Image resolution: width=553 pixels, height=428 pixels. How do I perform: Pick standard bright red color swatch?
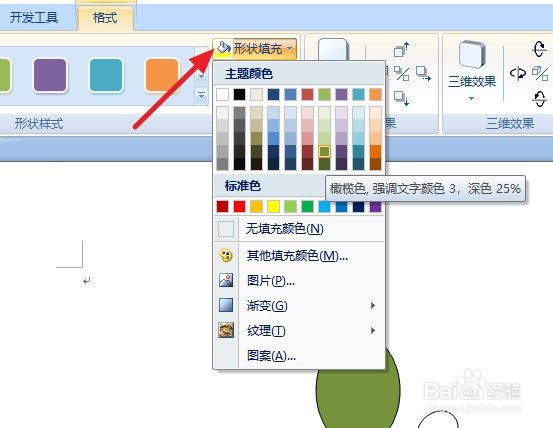(x=239, y=207)
